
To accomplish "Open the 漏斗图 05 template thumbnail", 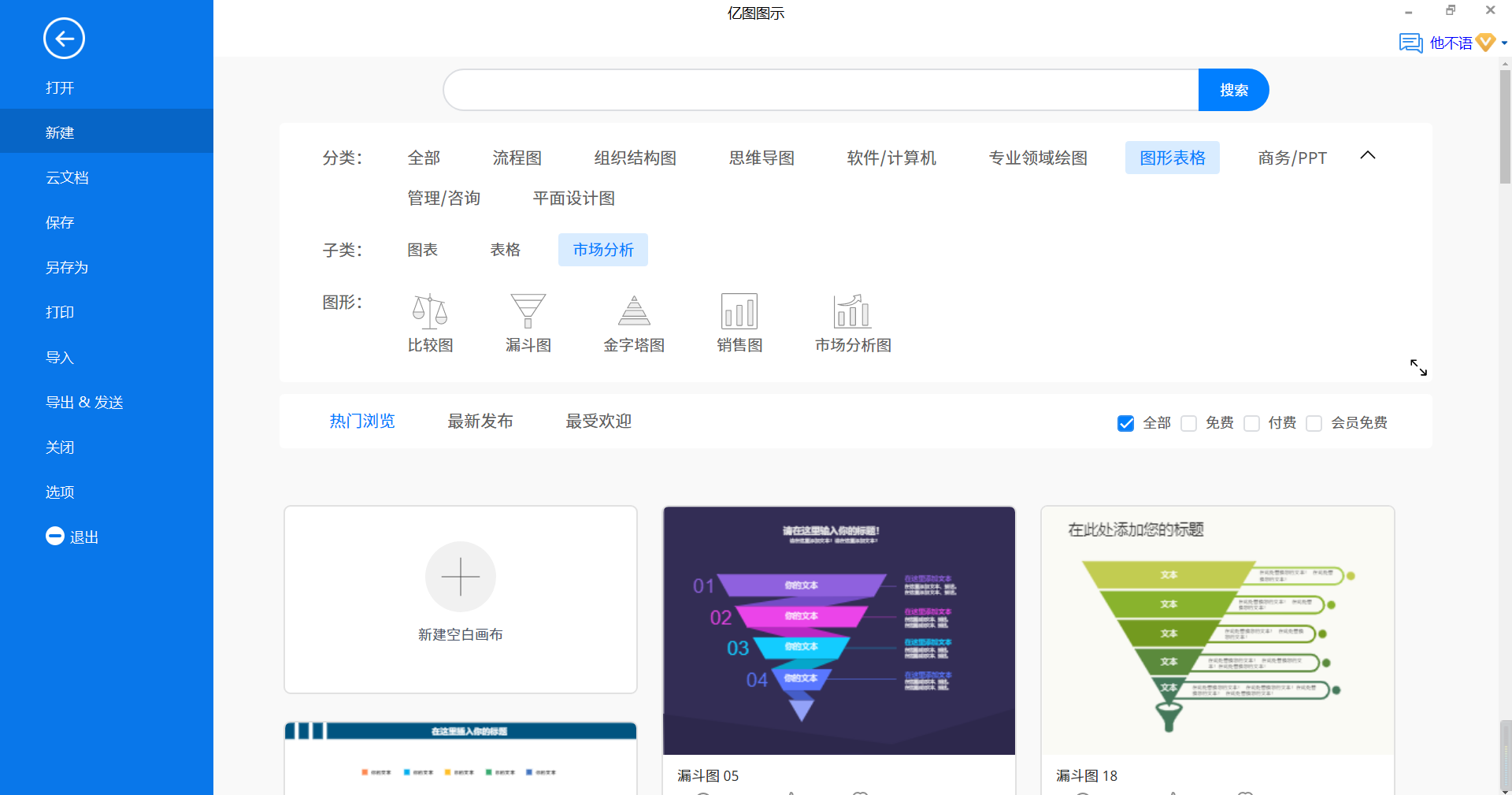I will pos(839,630).
